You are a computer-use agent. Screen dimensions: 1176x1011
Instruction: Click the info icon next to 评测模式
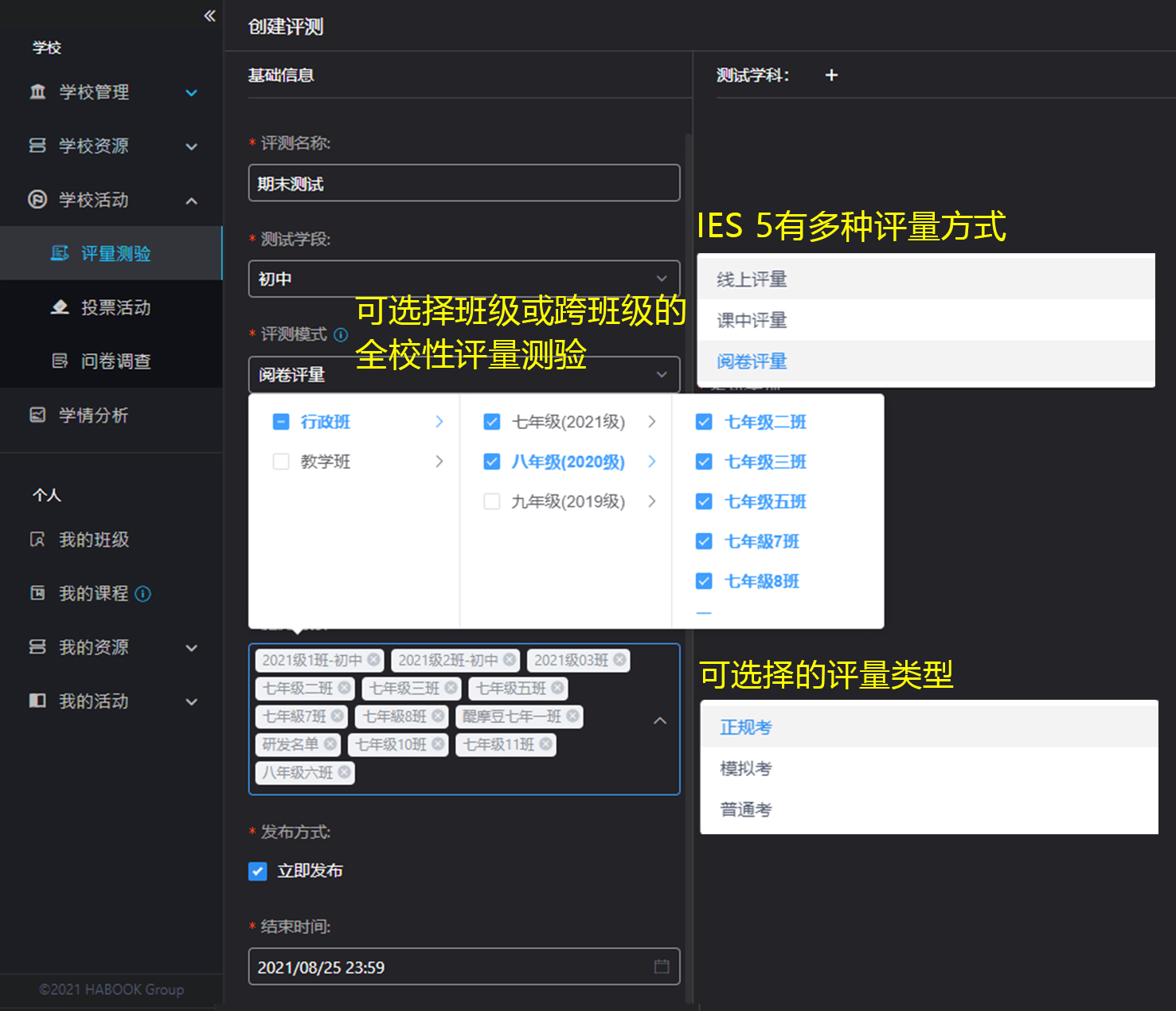(x=341, y=334)
